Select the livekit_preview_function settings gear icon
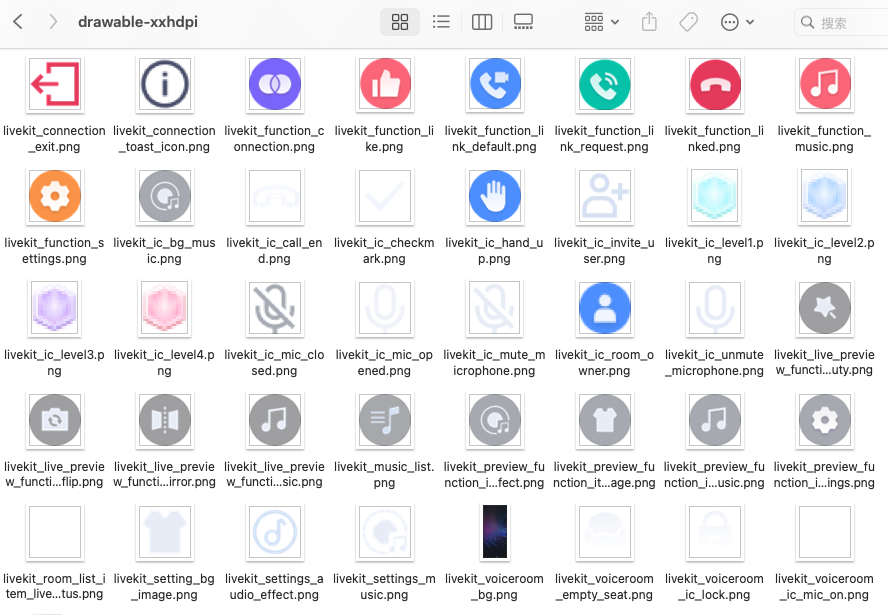This screenshot has height=615, width=888. [x=825, y=420]
